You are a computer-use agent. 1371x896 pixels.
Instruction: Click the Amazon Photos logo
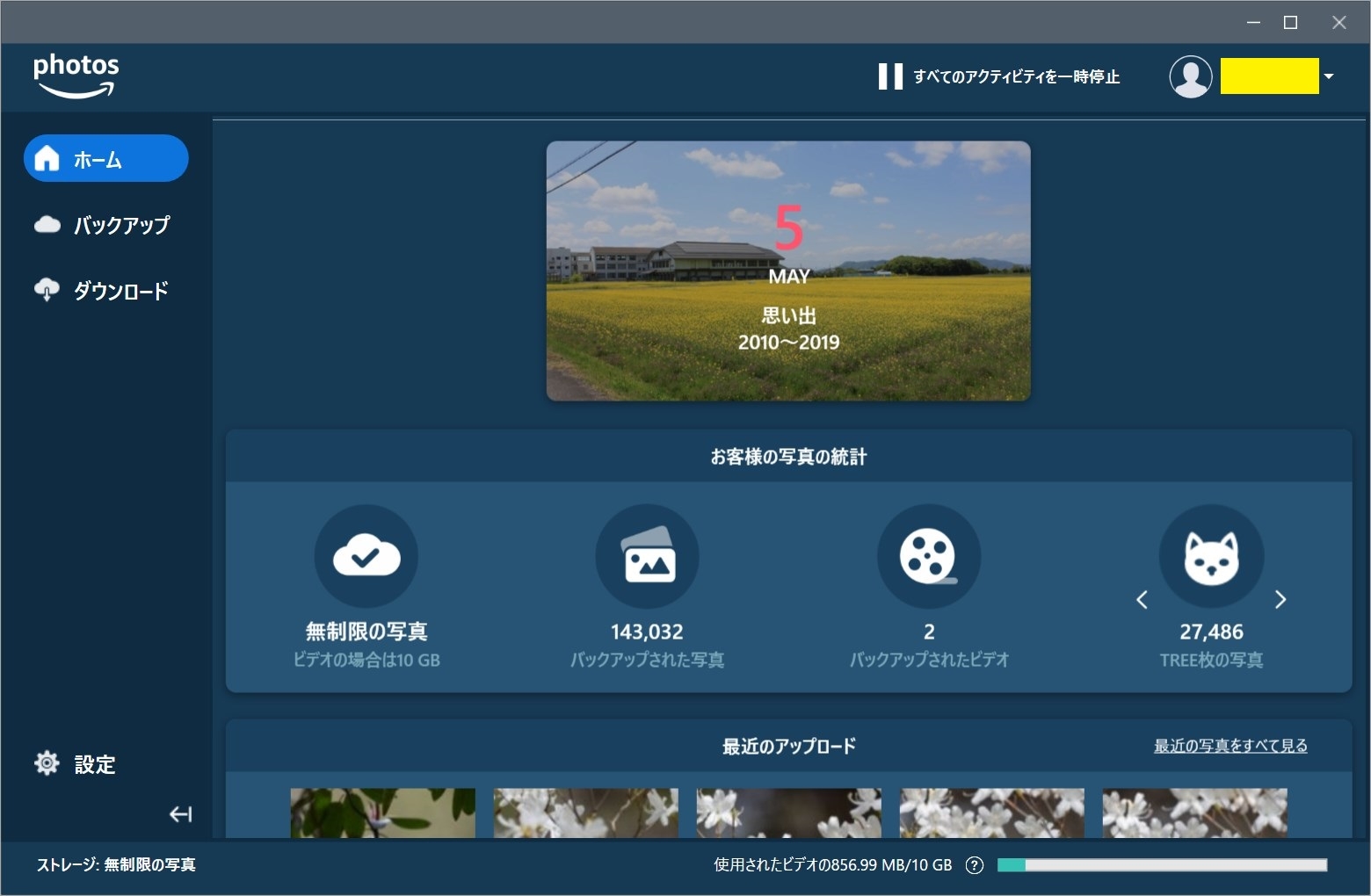click(x=76, y=76)
